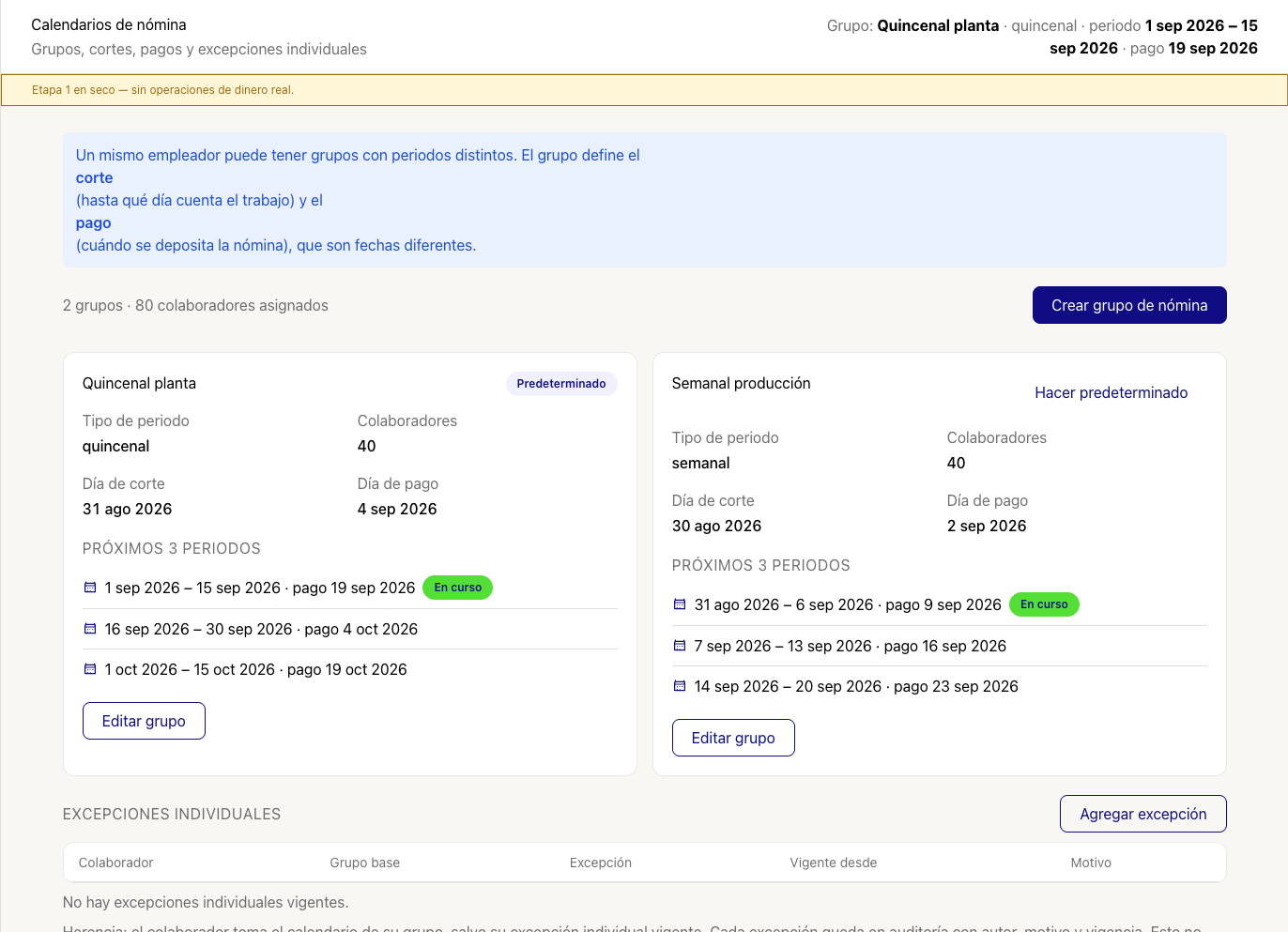Create a new payroll group
This screenshot has width=1288, height=932.
point(1129,305)
